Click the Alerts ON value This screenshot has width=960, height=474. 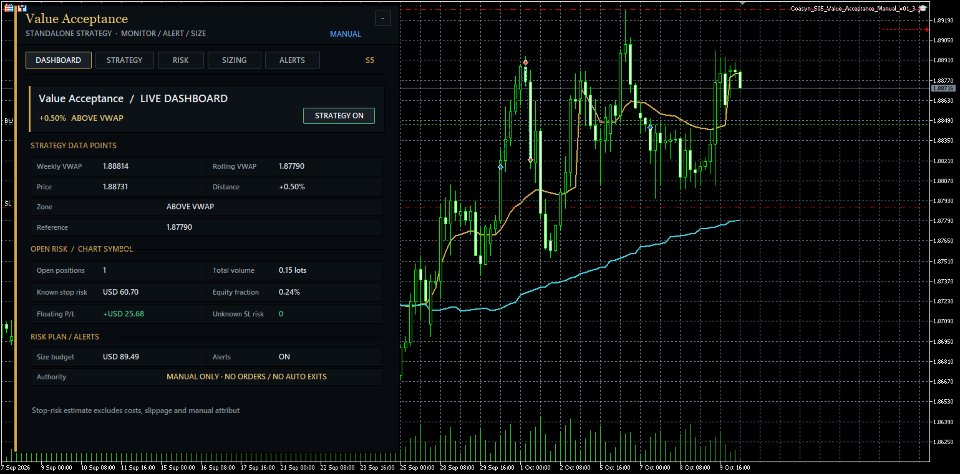tap(284, 356)
